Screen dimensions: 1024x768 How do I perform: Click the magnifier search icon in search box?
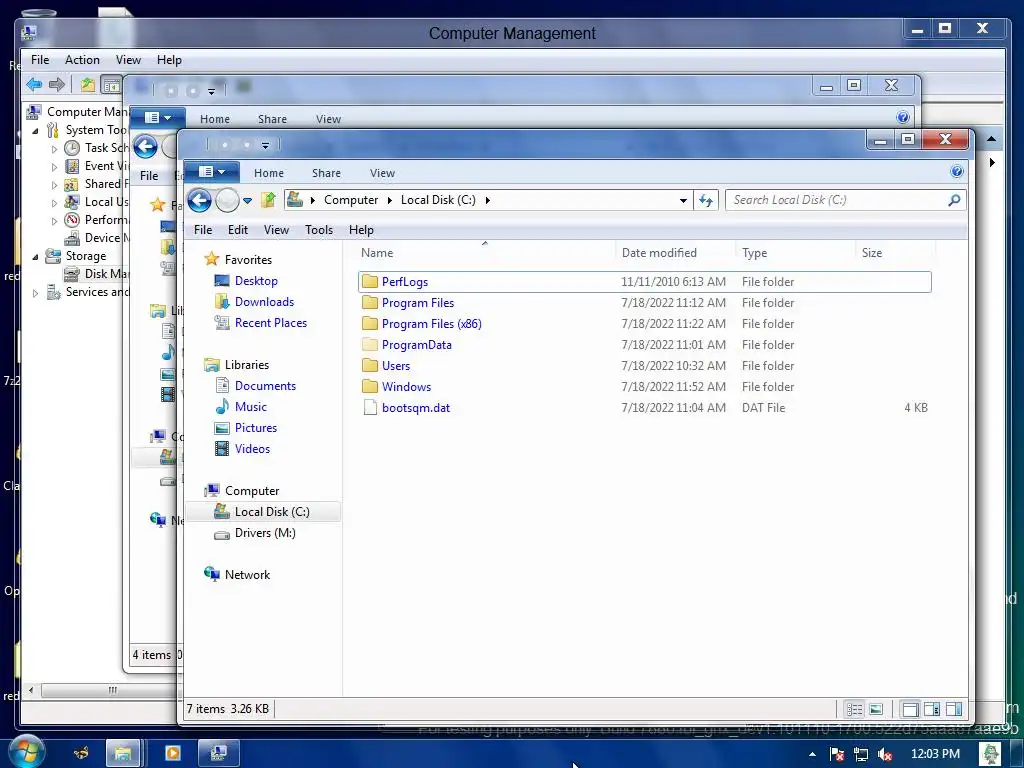click(954, 200)
